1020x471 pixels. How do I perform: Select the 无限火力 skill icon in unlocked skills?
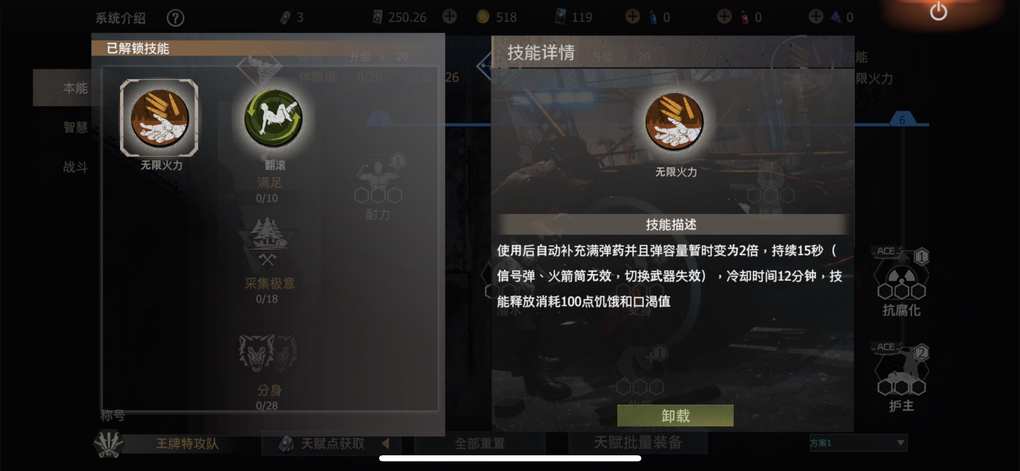[x=160, y=118]
